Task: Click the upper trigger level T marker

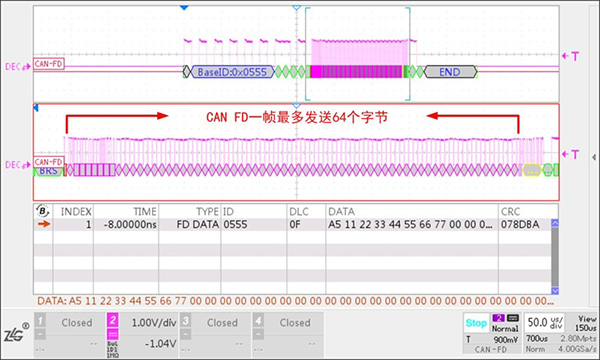Action: [570, 56]
